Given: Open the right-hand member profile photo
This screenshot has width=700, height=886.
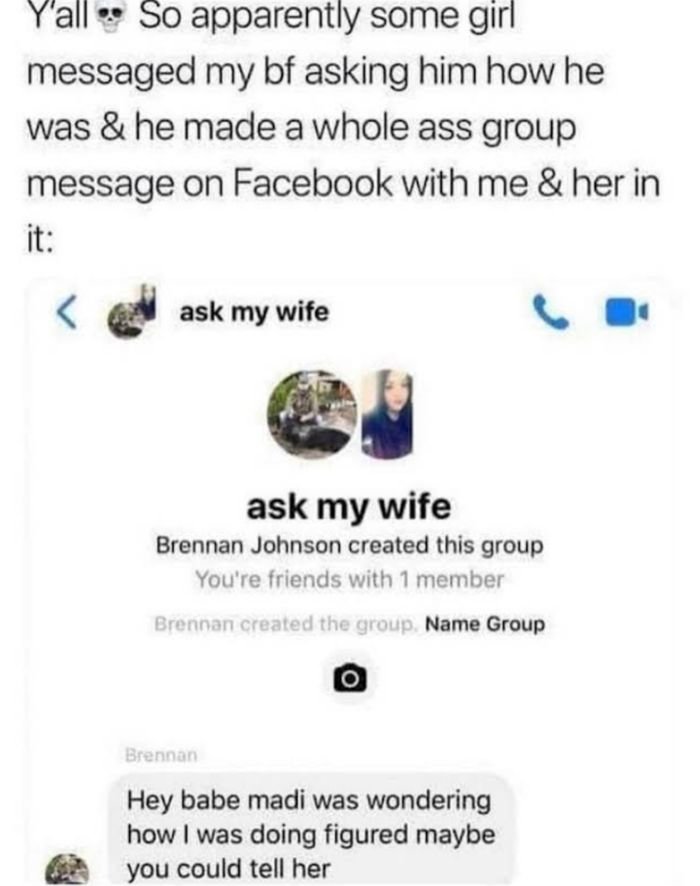Looking at the screenshot, I should coord(387,414).
